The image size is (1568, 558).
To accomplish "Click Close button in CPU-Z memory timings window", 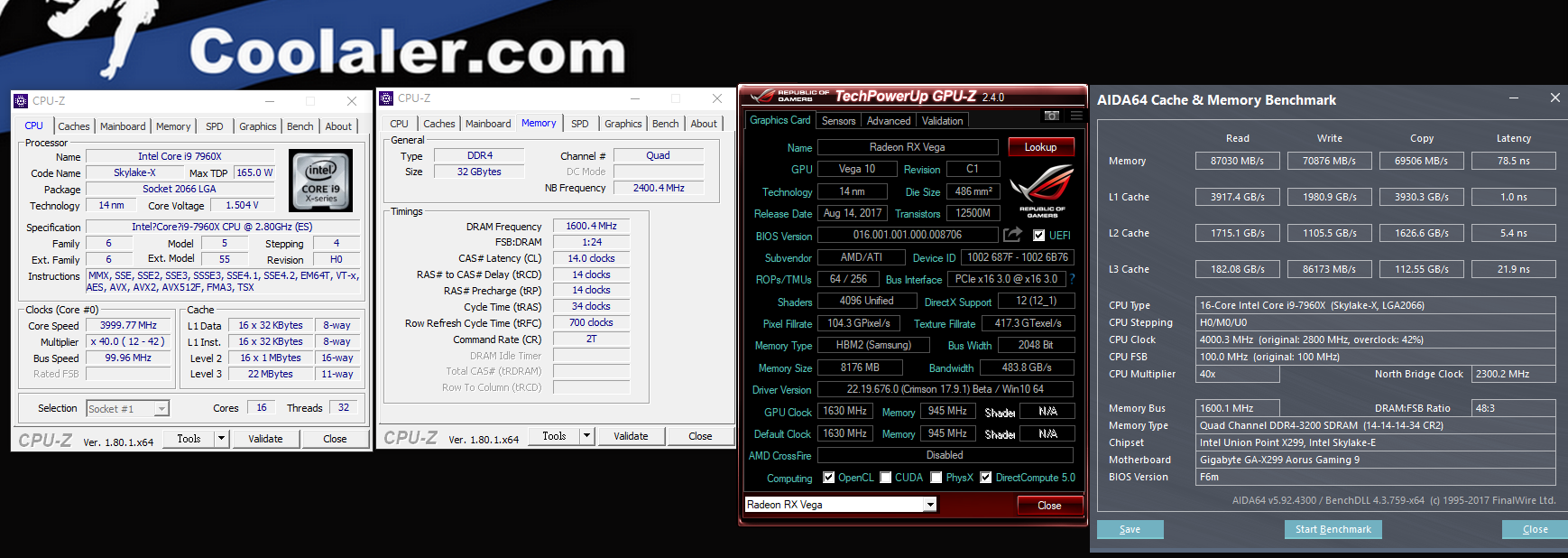I will (x=700, y=436).
